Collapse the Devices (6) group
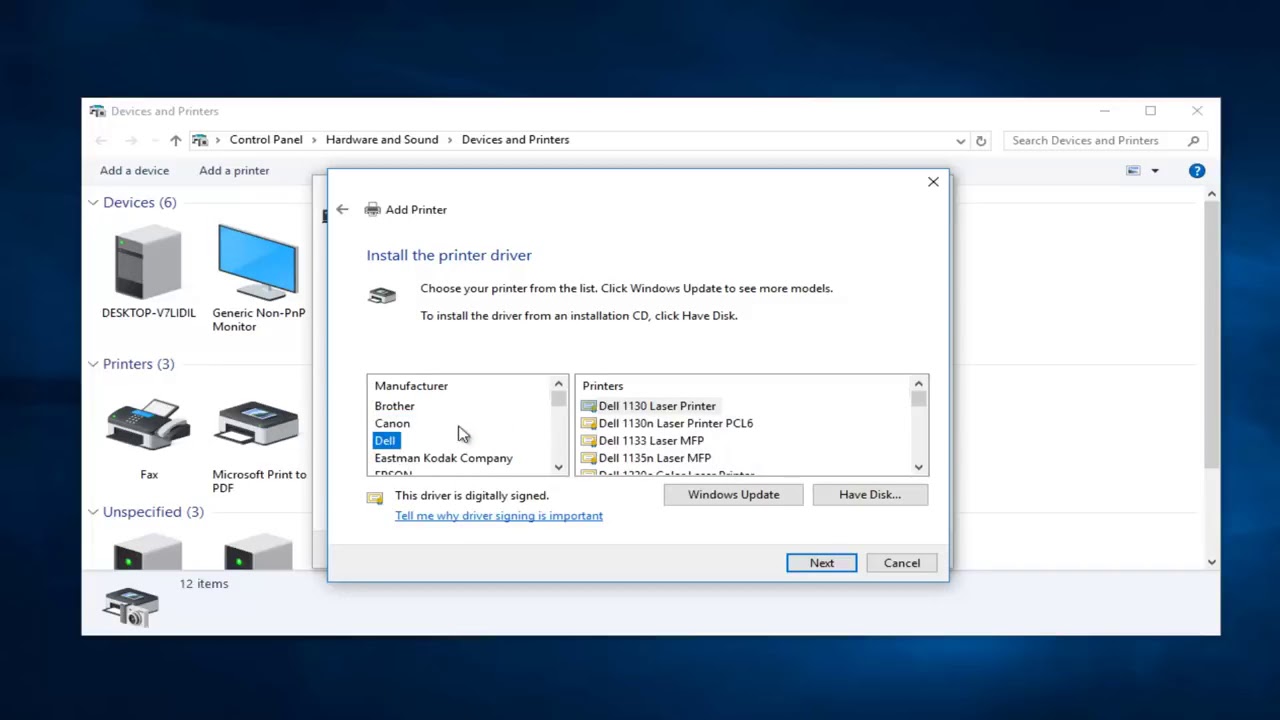Viewport: 1280px width, 720px height. tap(93, 203)
